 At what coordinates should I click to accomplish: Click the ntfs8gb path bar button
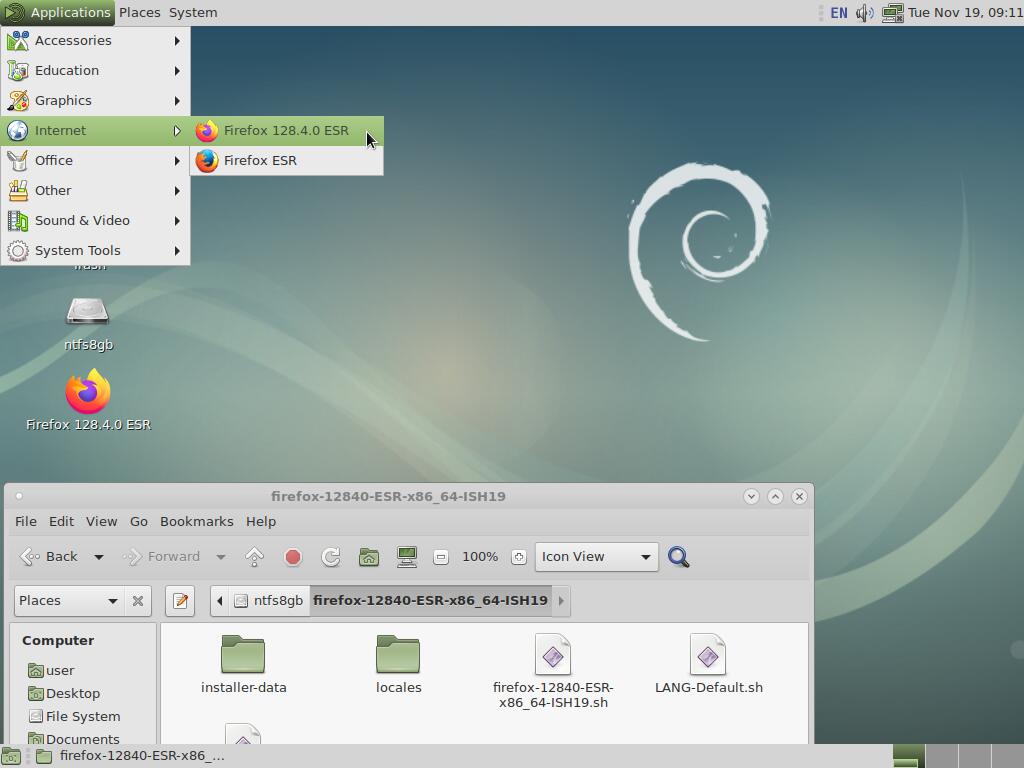coord(268,601)
